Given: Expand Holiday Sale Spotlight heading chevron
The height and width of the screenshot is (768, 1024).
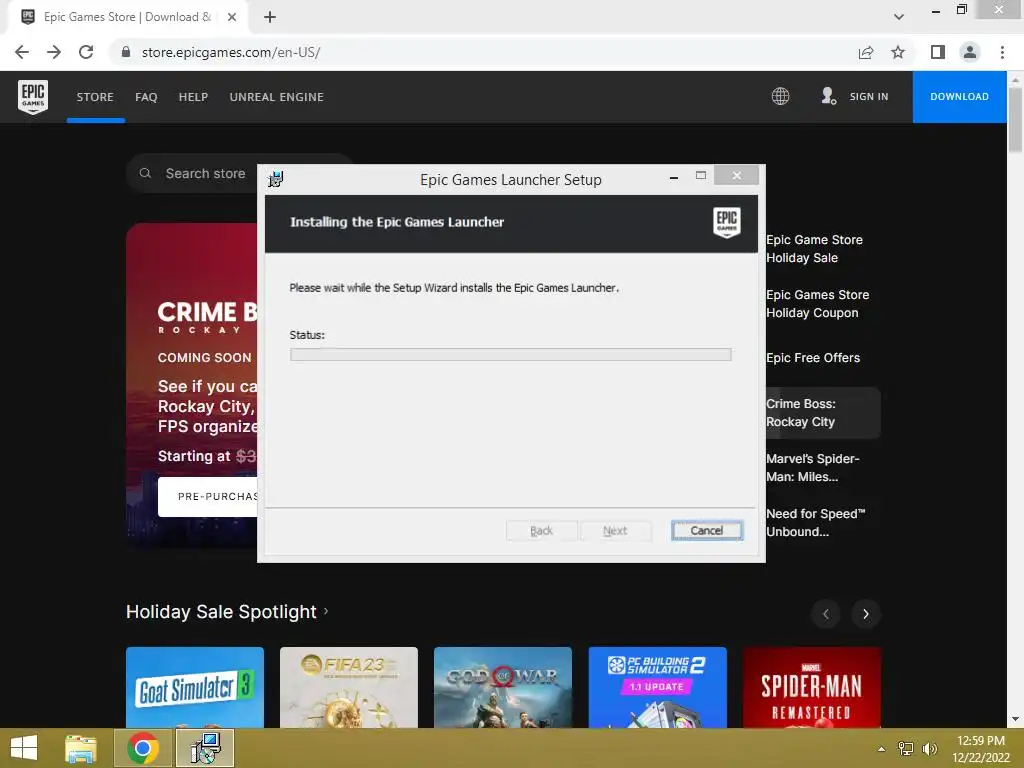Looking at the screenshot, I should click(x=326, y=611).
